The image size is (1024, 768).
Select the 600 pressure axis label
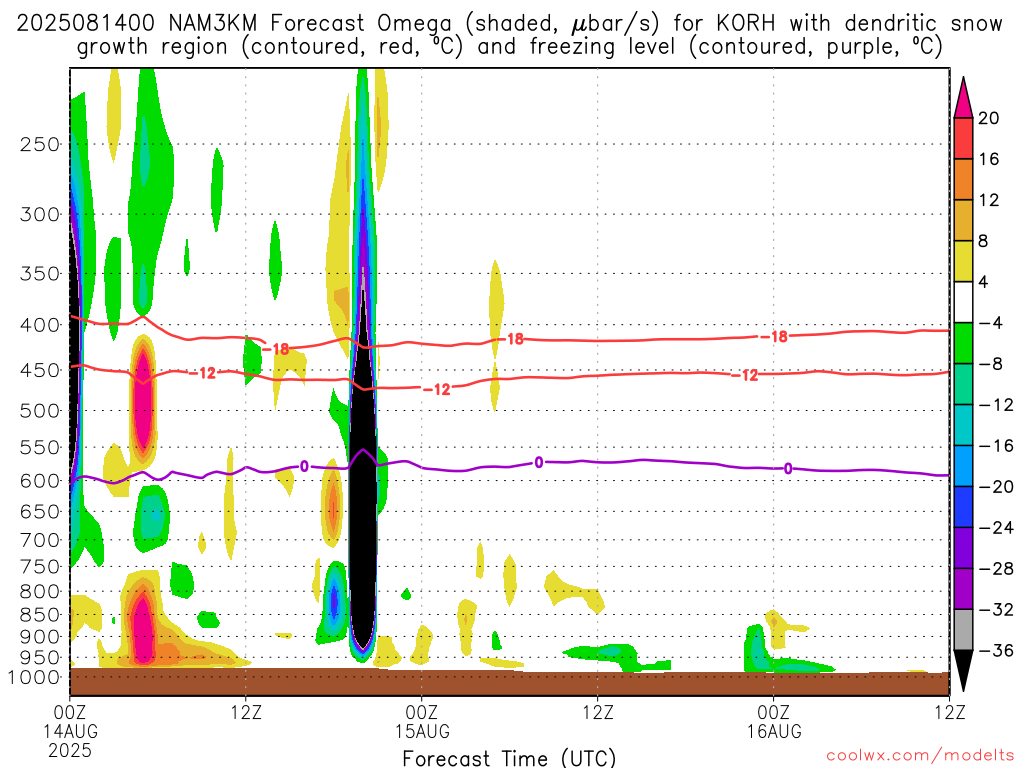[x=40, y=481]
